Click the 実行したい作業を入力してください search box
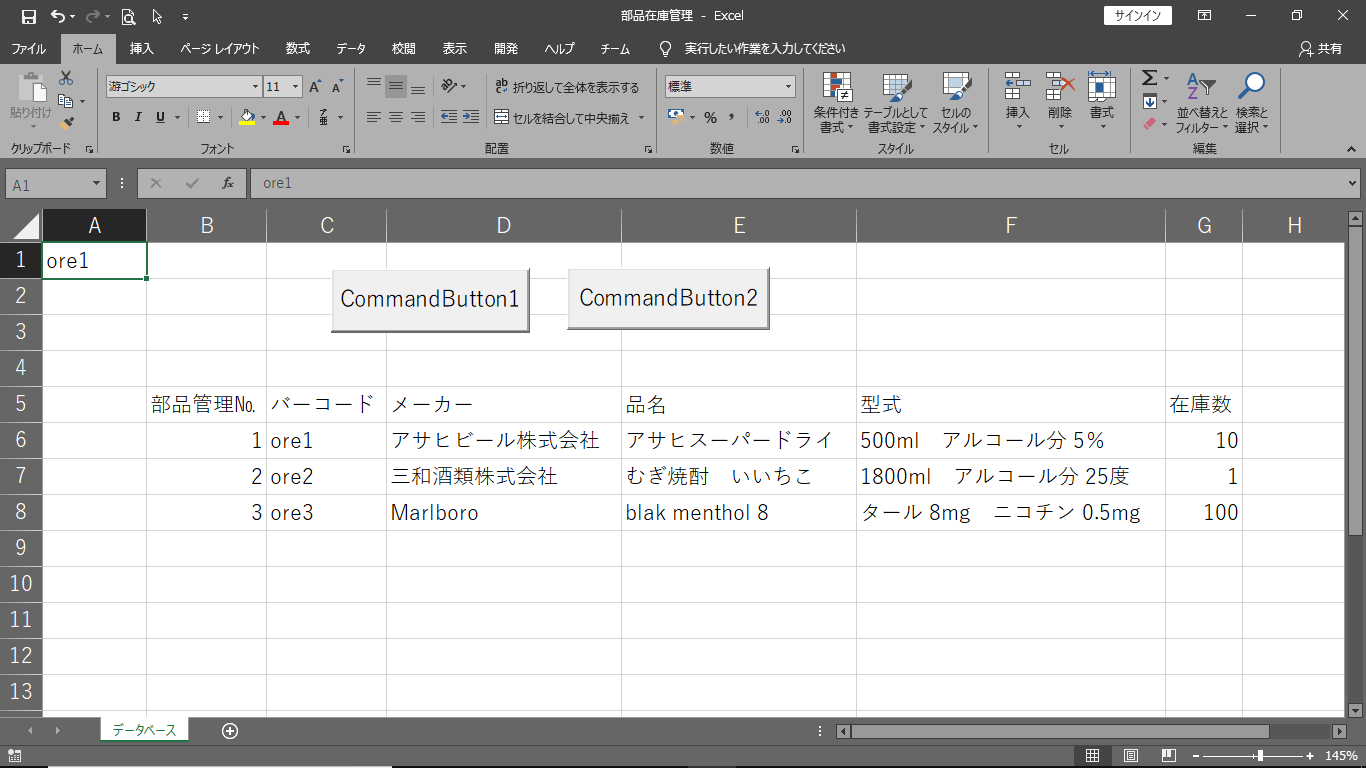1366x768 pixels. coord(765,48)
